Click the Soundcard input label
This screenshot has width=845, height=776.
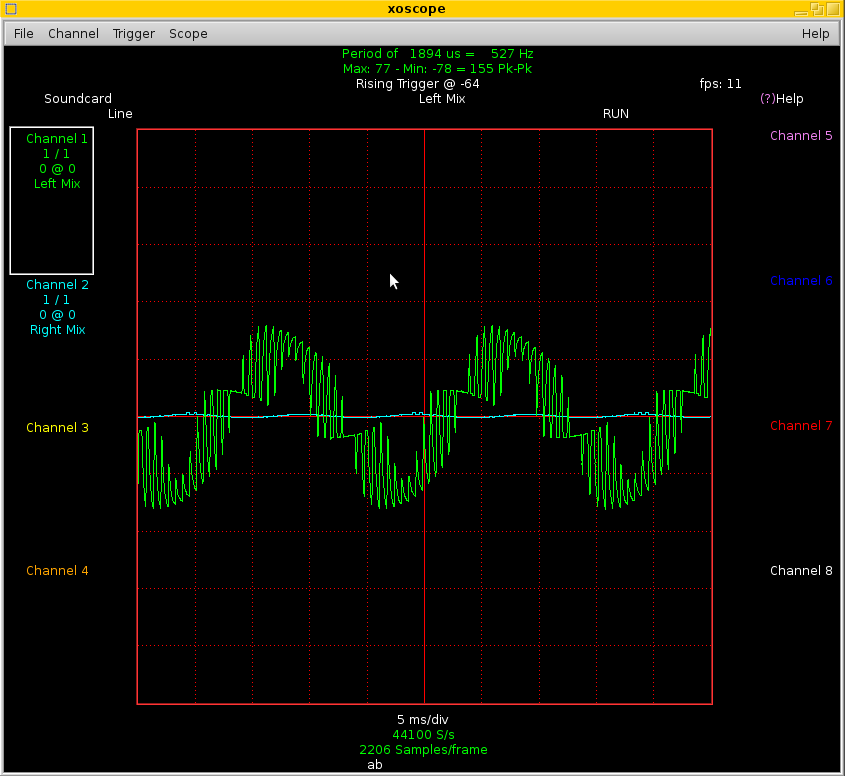pyautogui.click(x=78, y=99)
